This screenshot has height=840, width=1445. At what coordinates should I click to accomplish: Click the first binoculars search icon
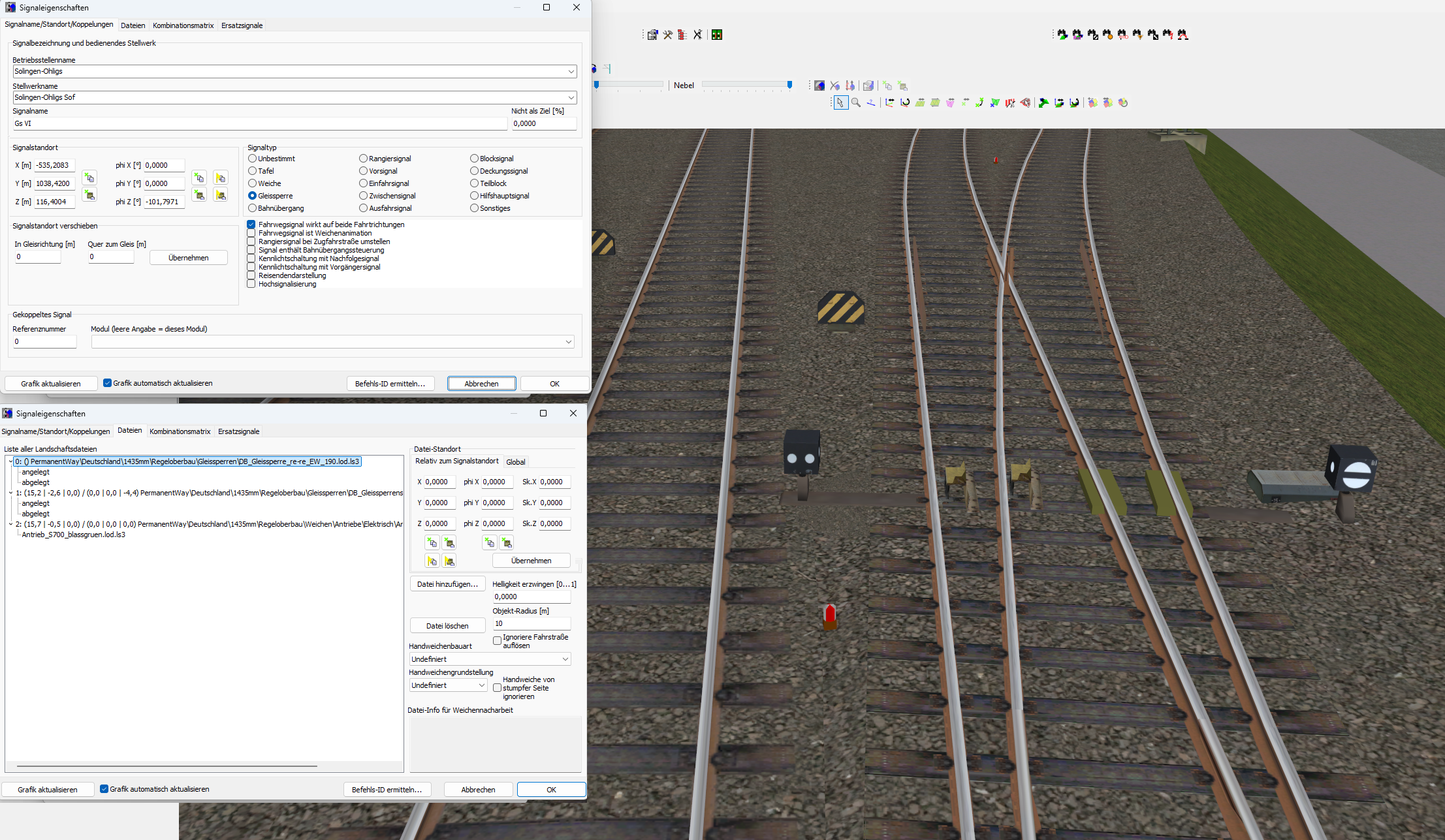[1062, 35]
